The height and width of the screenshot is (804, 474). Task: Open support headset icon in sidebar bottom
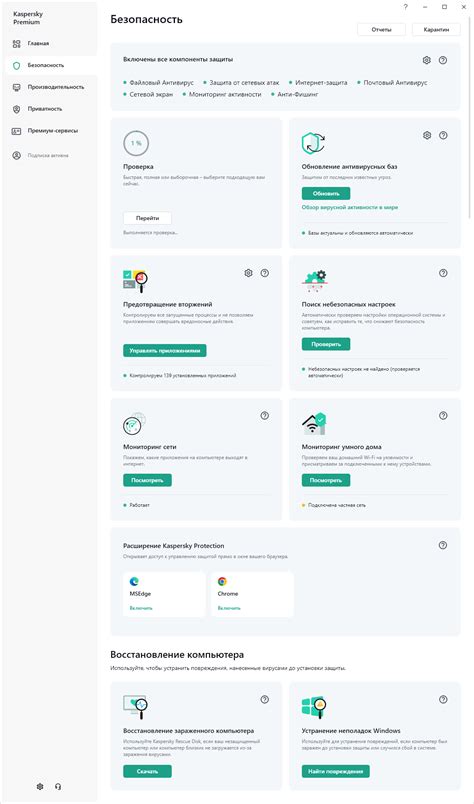(58, 787)
